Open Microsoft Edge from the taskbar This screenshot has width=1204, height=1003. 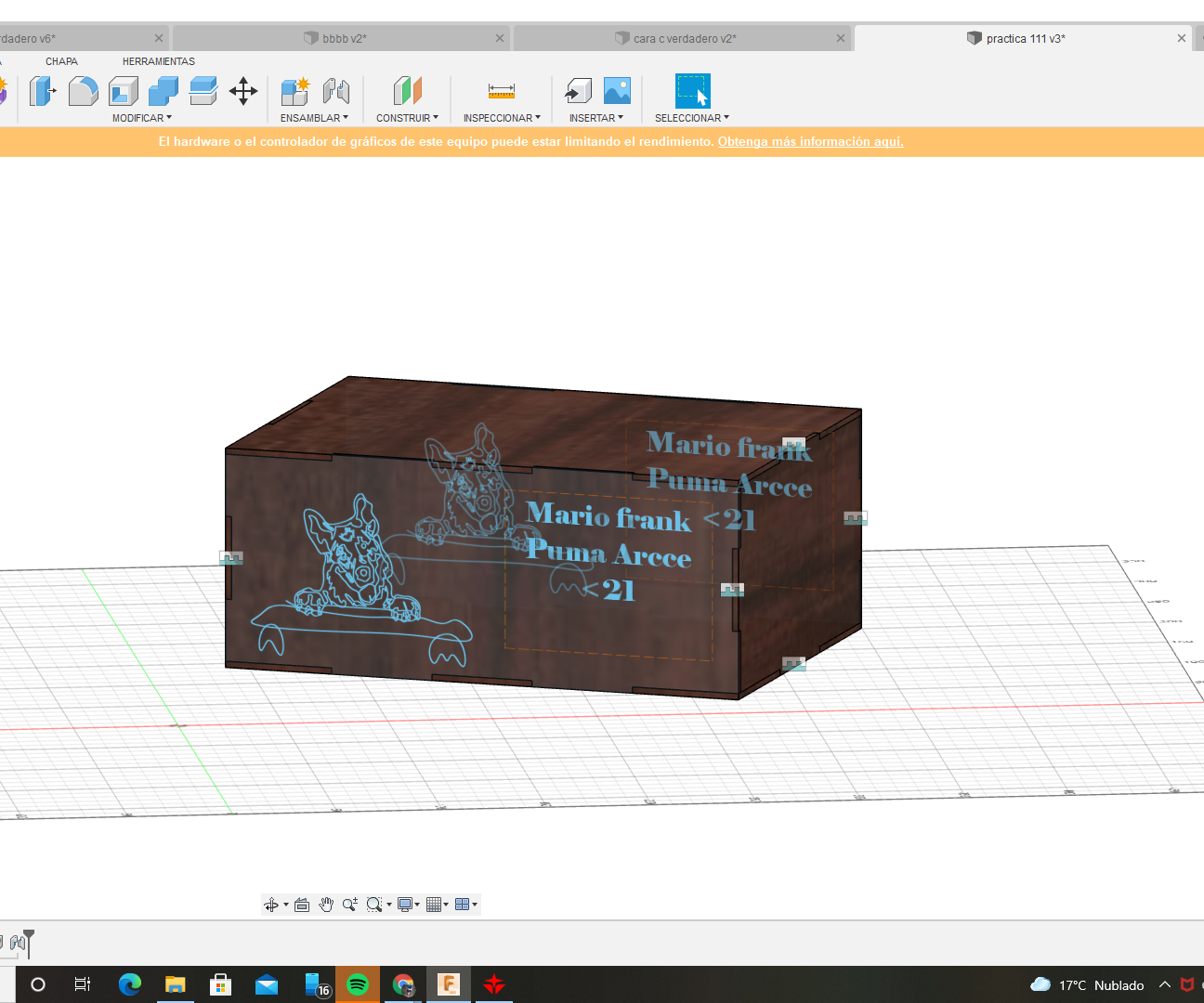click(x=130, y=984)
